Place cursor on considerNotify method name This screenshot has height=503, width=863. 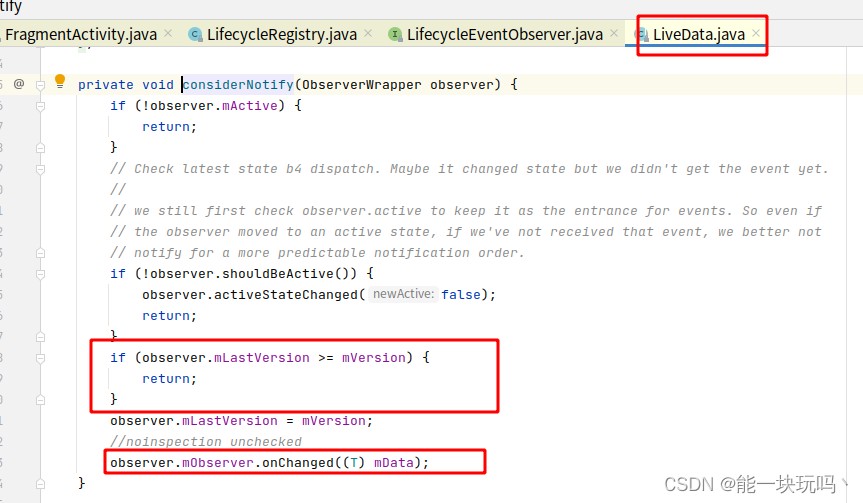[x=238, y=85]
